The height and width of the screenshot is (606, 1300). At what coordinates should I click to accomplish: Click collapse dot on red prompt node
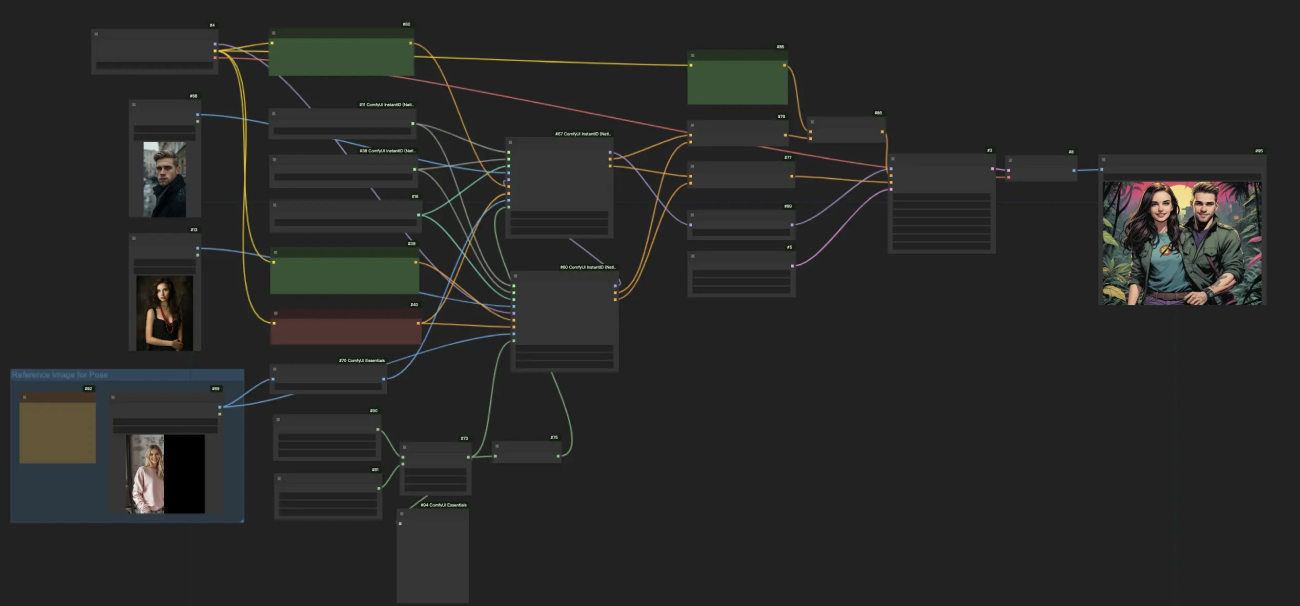tap(275, 313)
